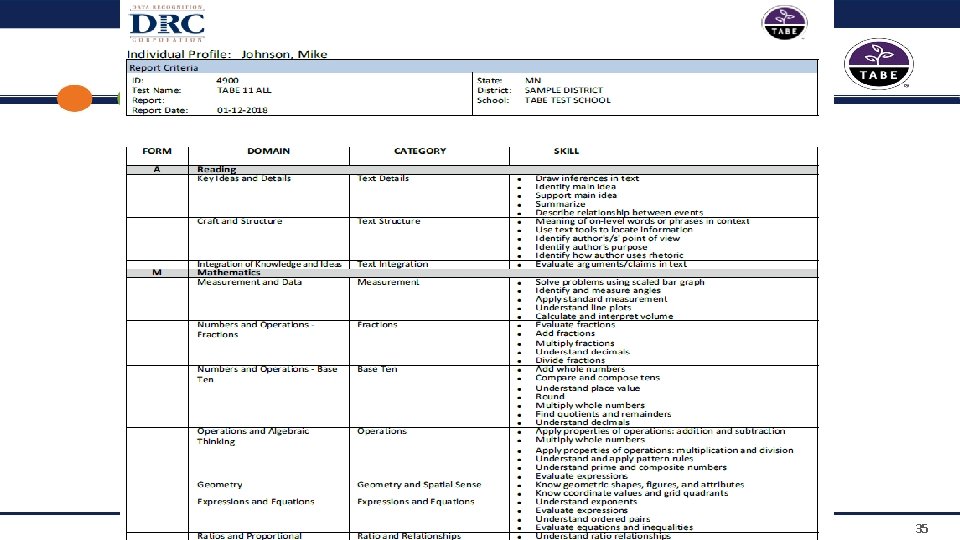Image resolution: width=960 pixels, height=540 pixels.
Task: Click the DRC corporation logo
Action: pos(167,23)
